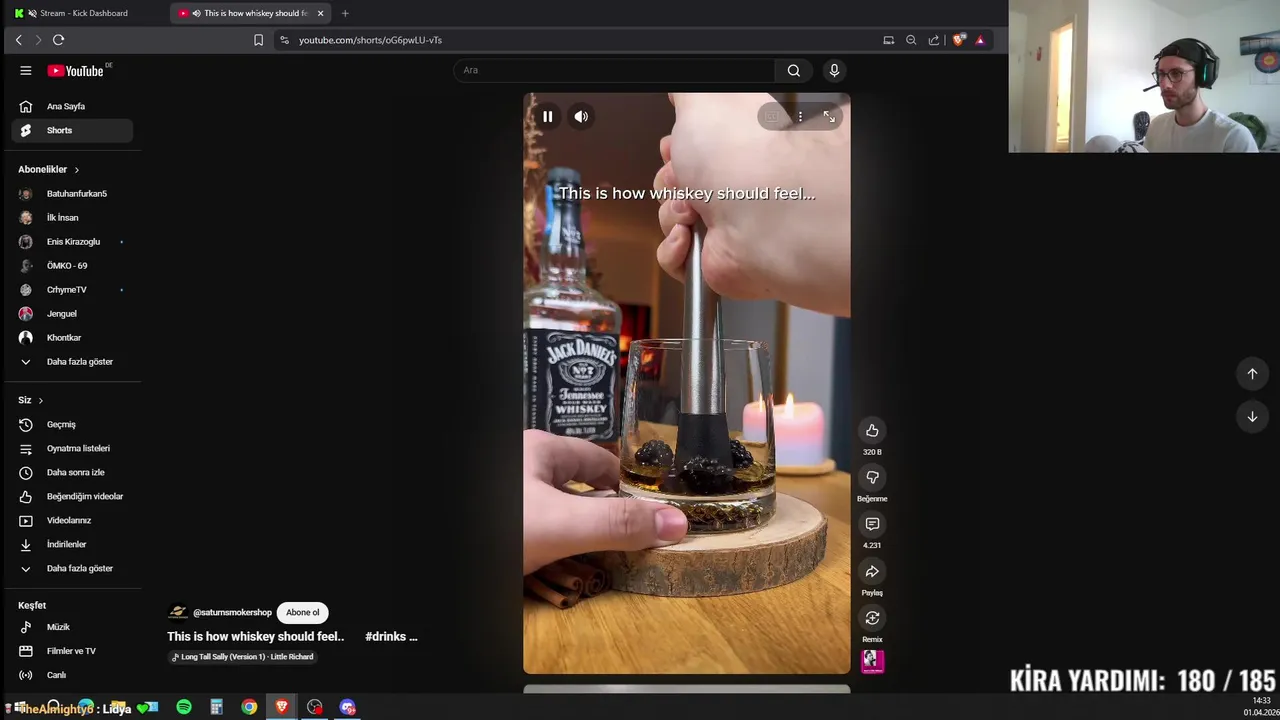Open Enis Kirazoglu subscription channel
The image size is (1280, 720).
(72, 242)
